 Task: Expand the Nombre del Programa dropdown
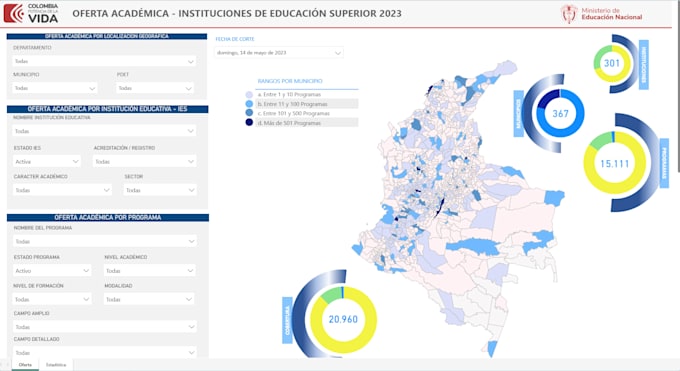coord(105,241)
